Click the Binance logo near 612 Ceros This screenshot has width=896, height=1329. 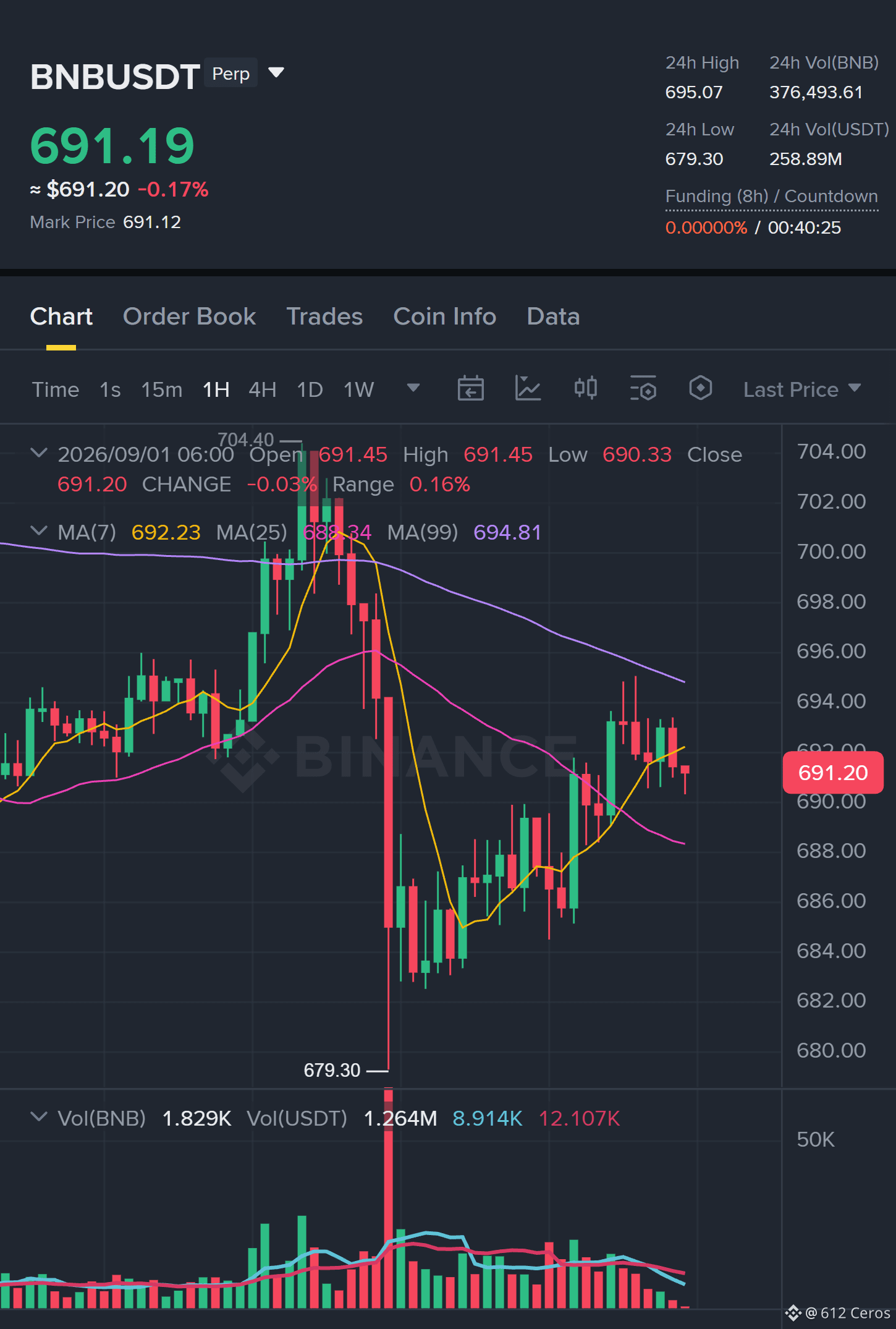(793, 1313)
